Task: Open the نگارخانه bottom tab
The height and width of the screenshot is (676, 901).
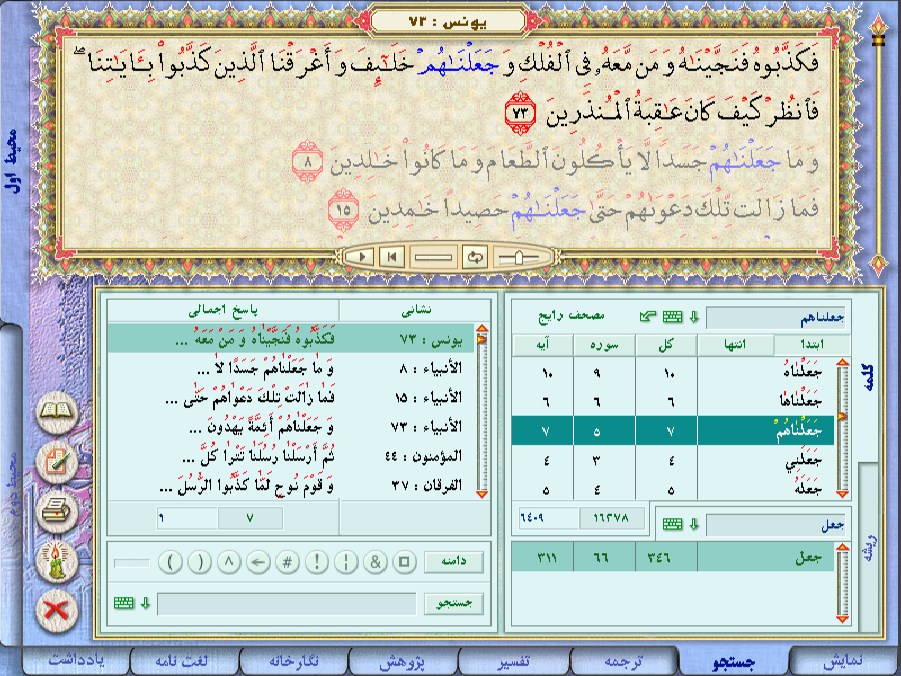Action: click(x=294, y=661)
